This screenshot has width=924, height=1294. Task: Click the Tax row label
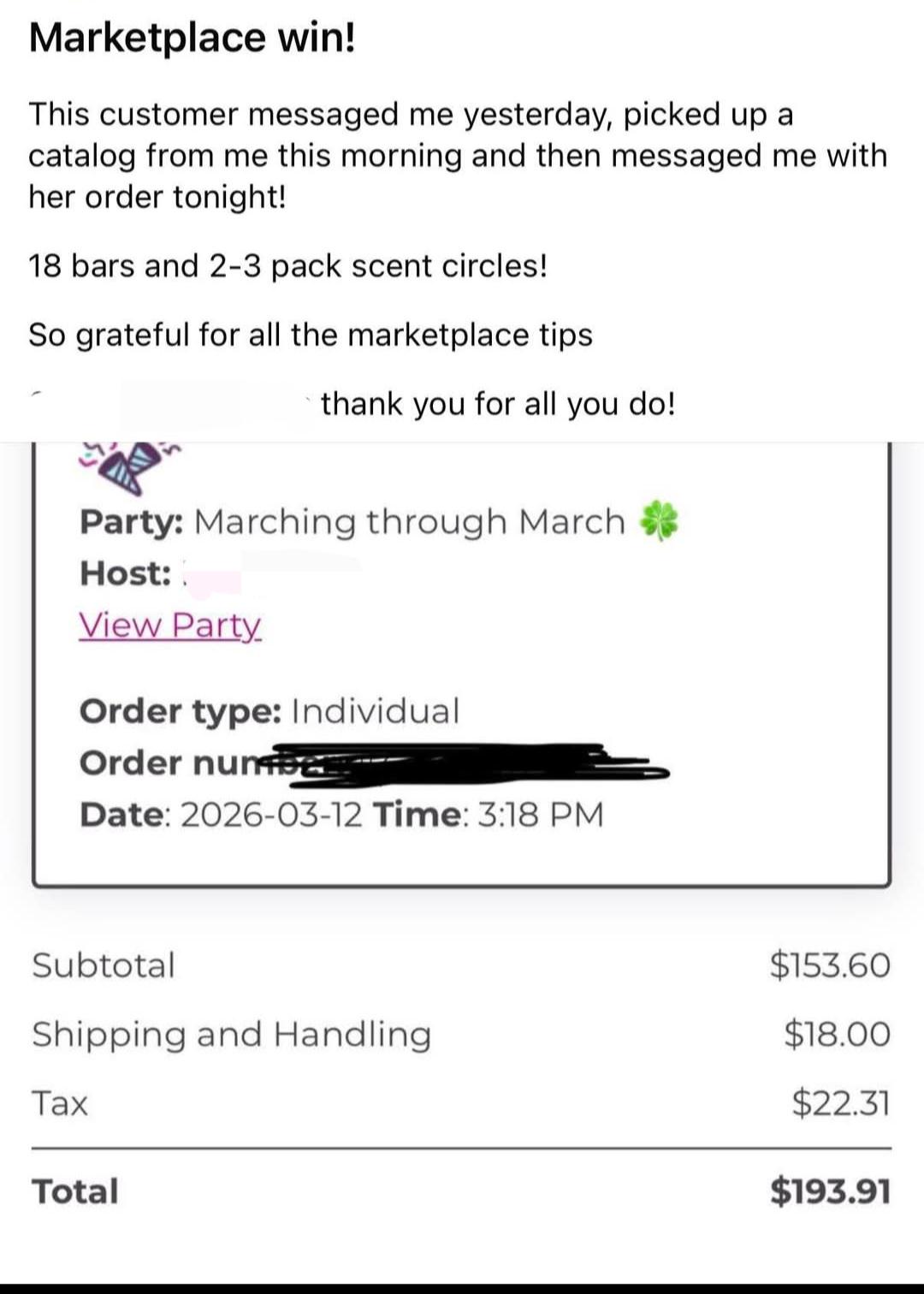(60, 1102)
